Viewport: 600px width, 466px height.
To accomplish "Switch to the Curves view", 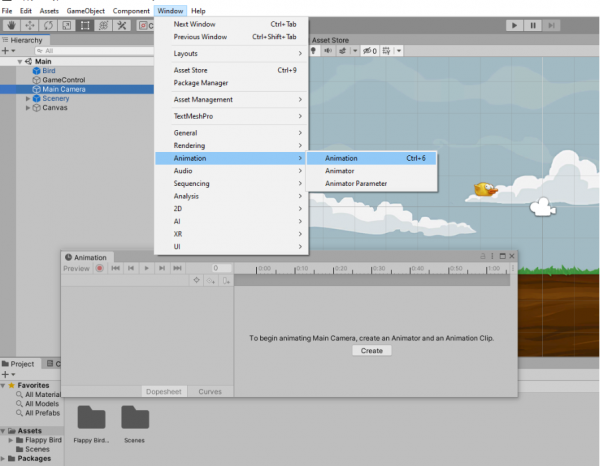I will click(x=210, y=391).
